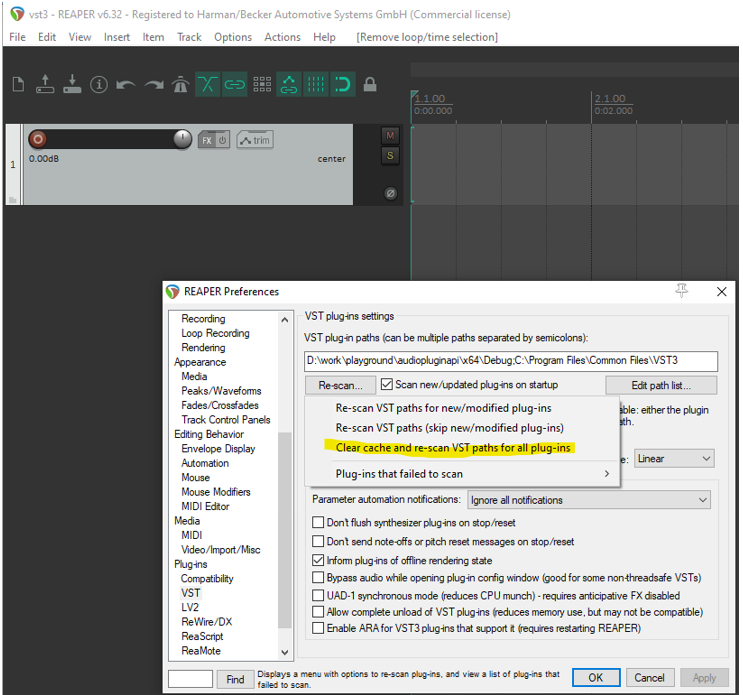
Task: Click Remove loop/time selection action
Action: pos(427,37)
